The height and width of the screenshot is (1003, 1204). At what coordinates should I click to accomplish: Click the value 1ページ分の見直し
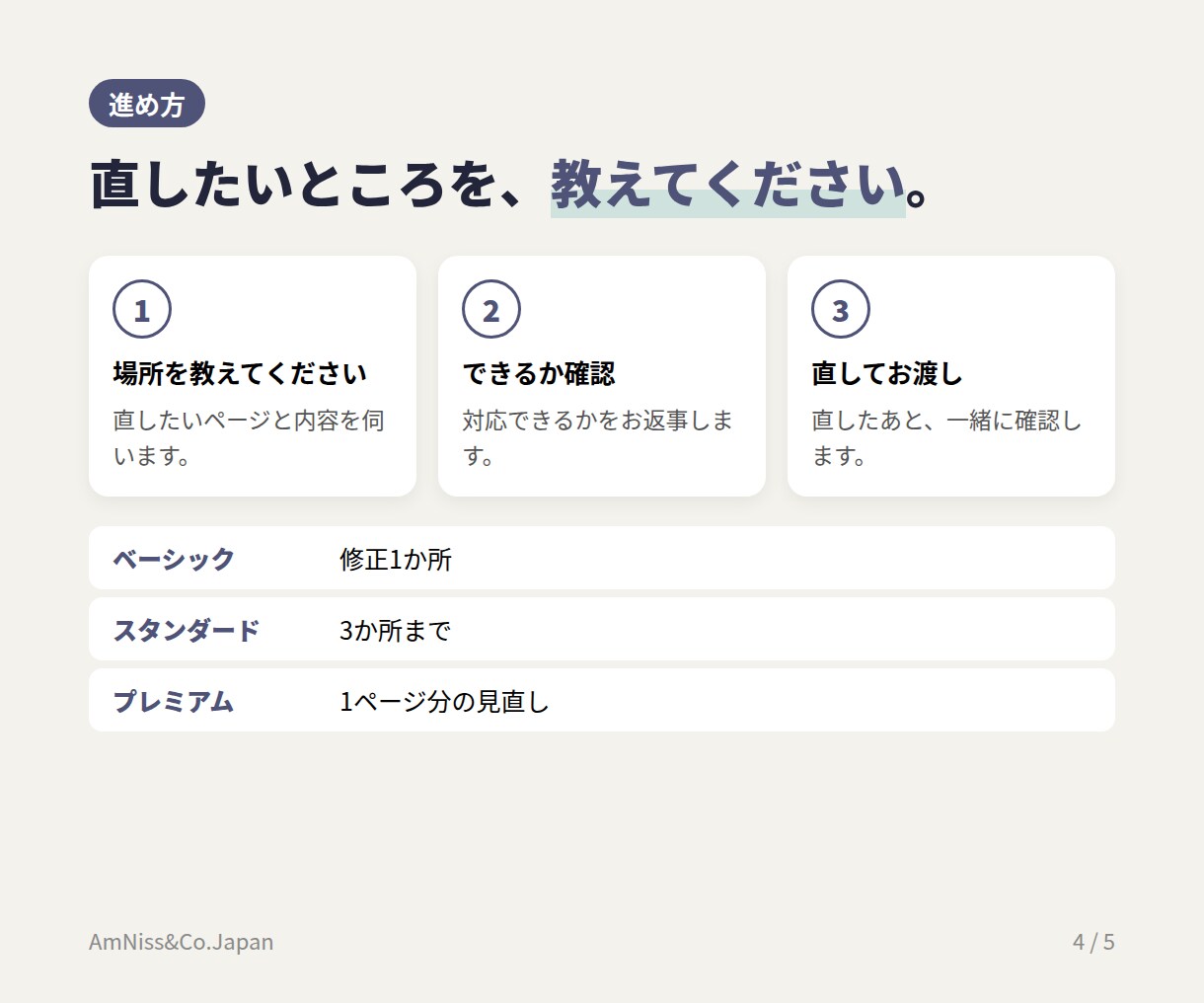(x=444, y=701)
